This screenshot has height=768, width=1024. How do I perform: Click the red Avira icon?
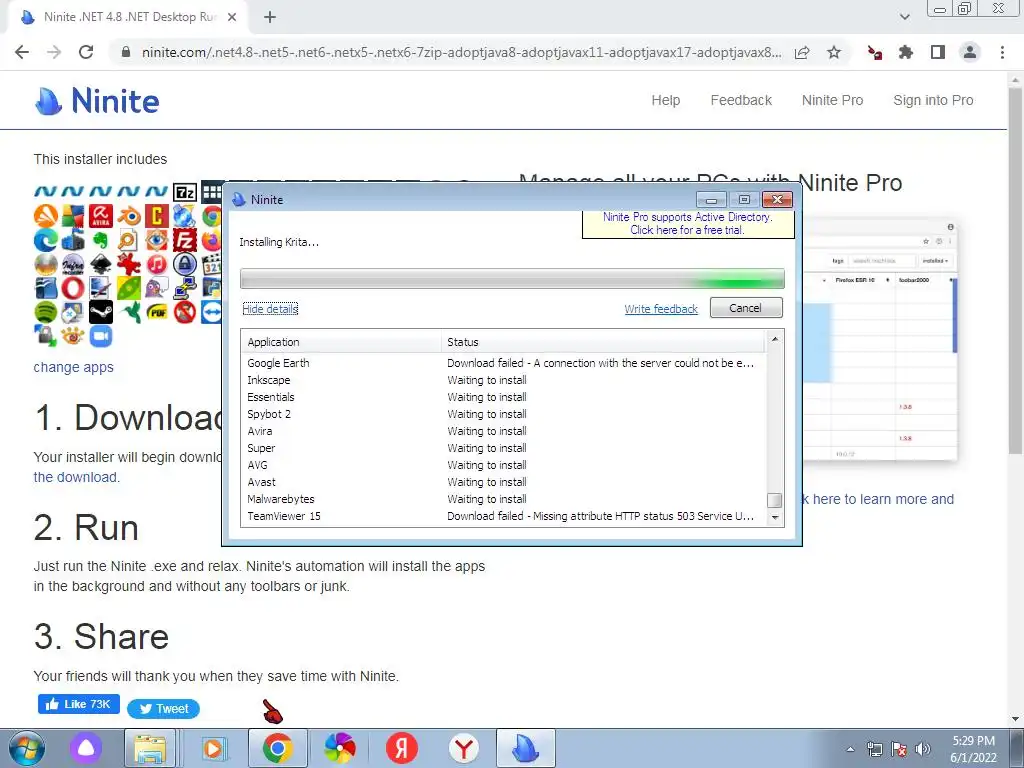[101, 216]
